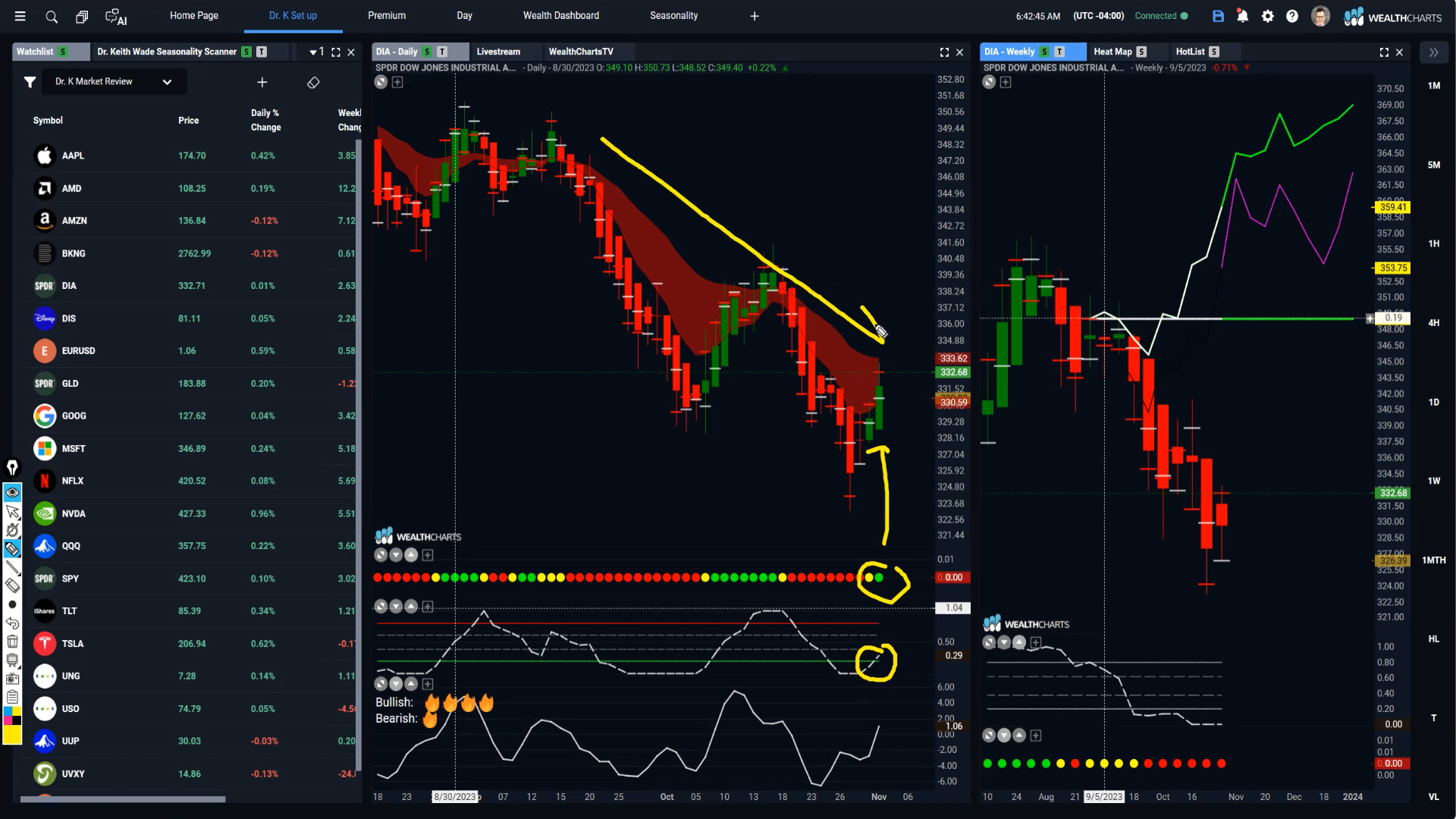
Task: Open the multicolor palette swatch
Action: (12, 716)
